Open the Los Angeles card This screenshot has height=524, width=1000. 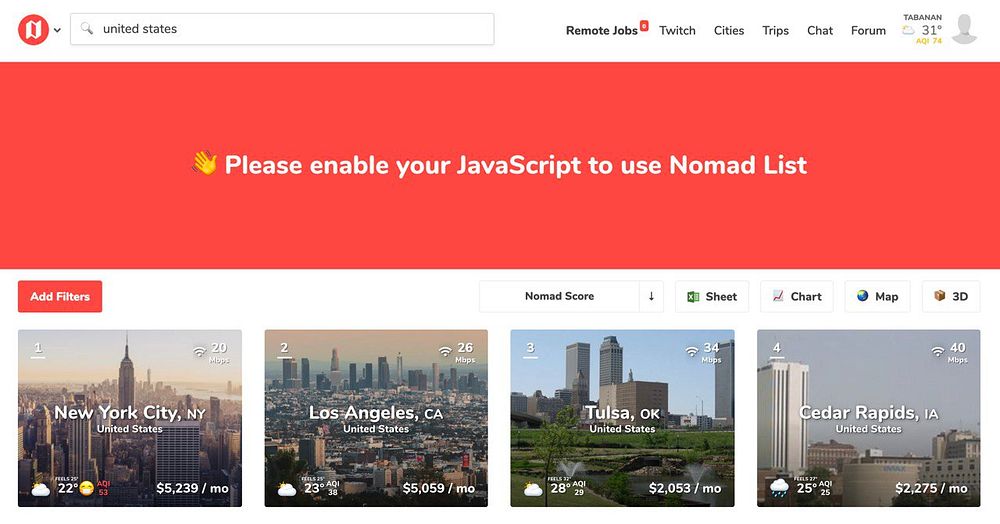point(376,418)
